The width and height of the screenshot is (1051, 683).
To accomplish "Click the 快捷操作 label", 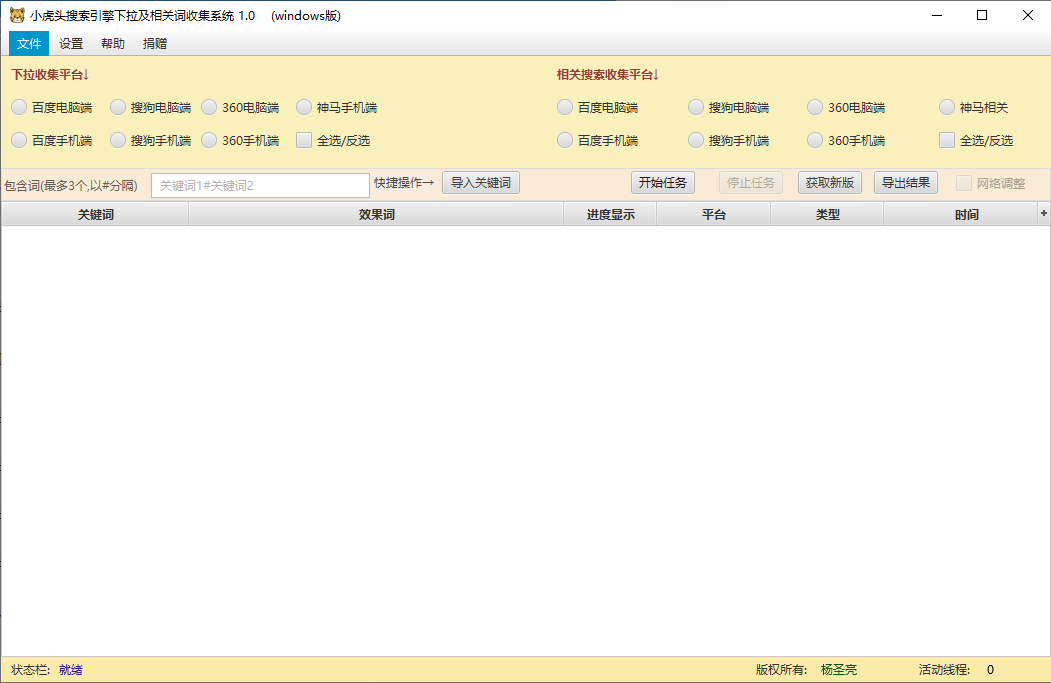I will [x=404, y=183].
